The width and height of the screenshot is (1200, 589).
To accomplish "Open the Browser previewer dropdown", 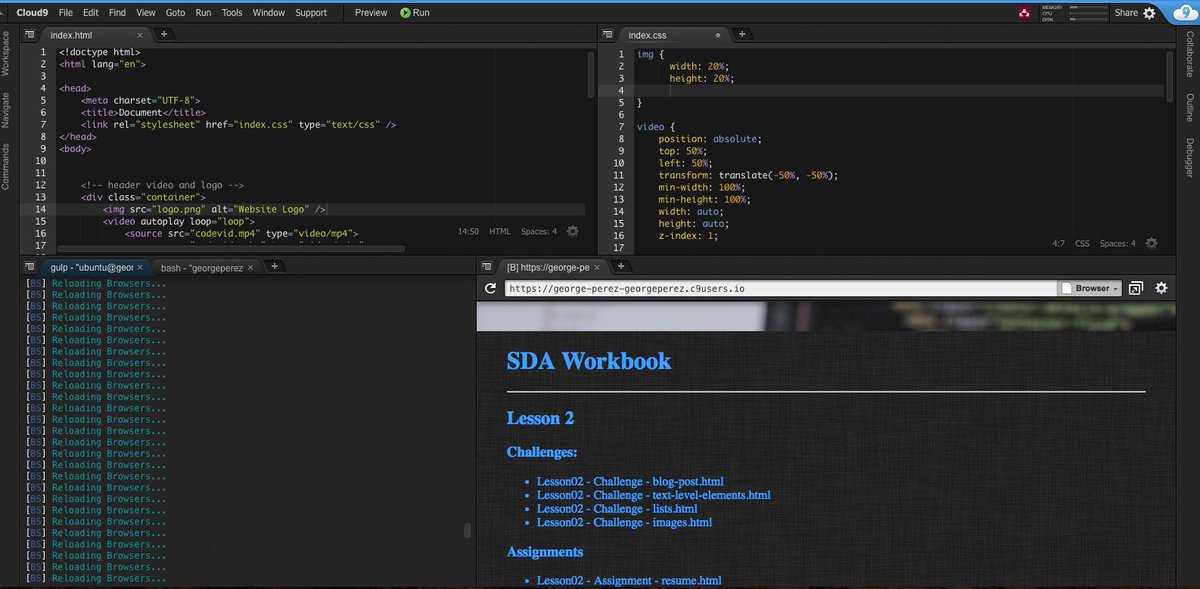I will point(1090,288).
